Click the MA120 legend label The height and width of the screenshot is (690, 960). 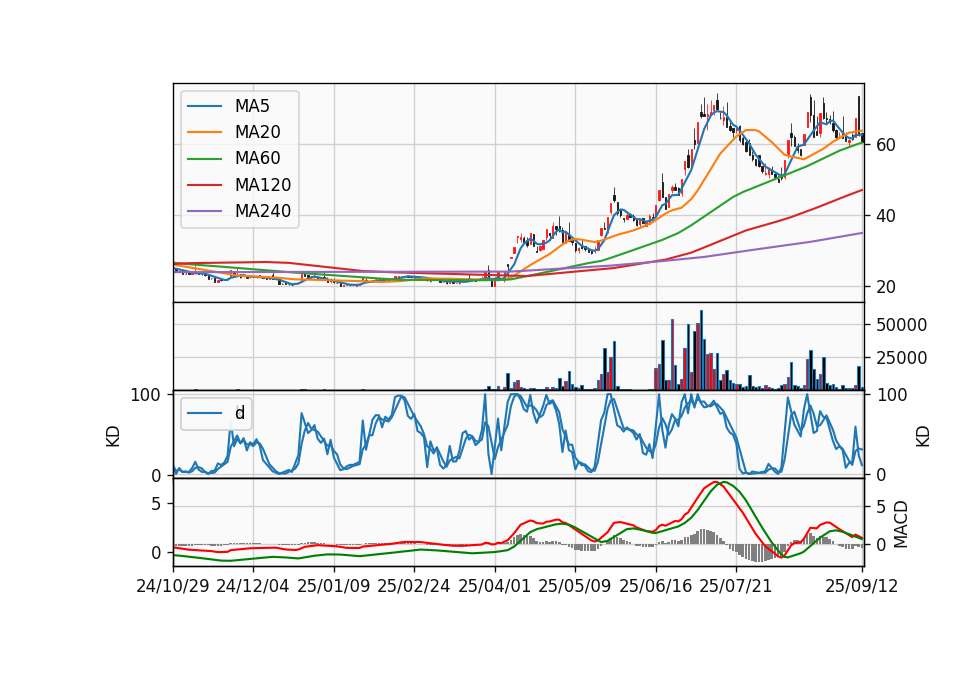point(263,185)
